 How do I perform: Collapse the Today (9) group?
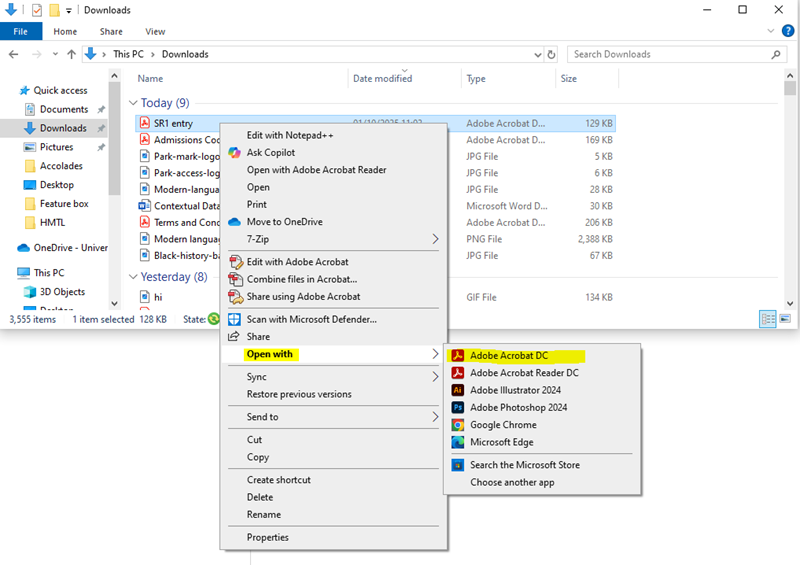133,103
